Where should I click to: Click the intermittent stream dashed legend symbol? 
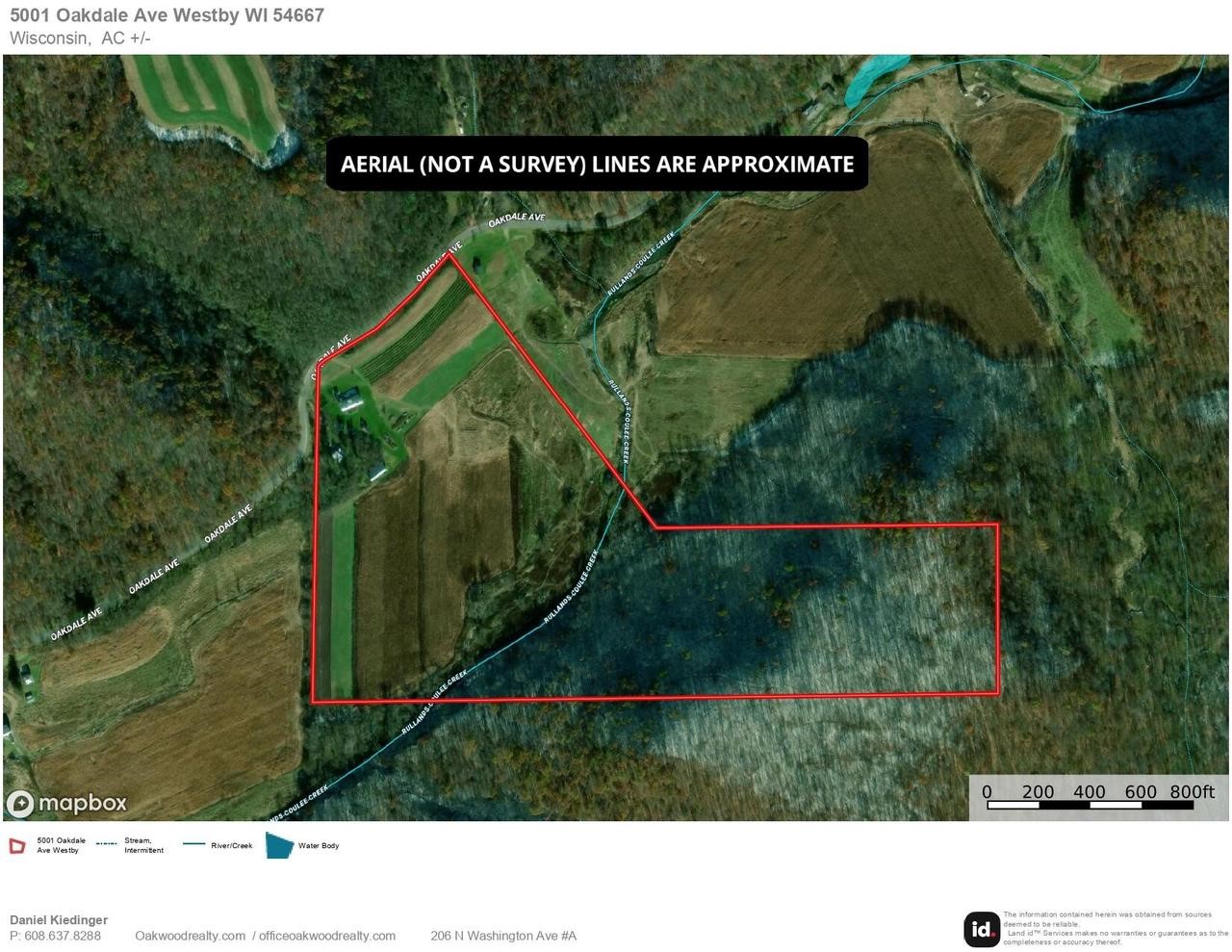[x=107, y=845]
